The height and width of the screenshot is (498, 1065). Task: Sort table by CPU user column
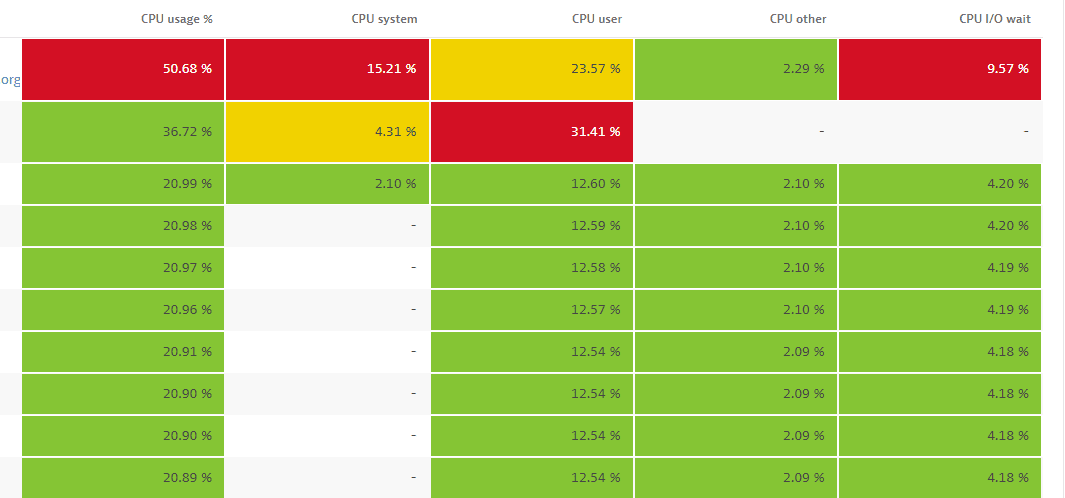point(597,19)
